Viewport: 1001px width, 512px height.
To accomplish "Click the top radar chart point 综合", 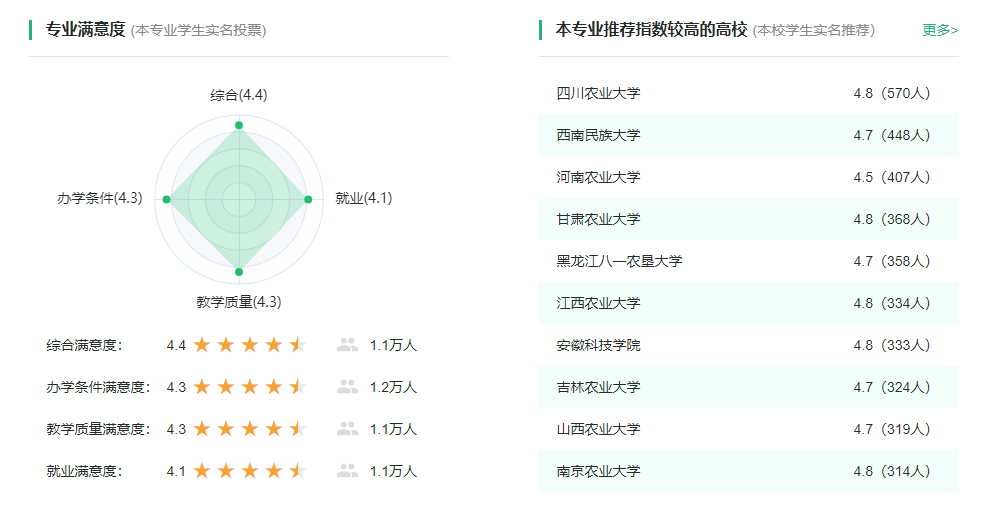I will coord(239,125).
